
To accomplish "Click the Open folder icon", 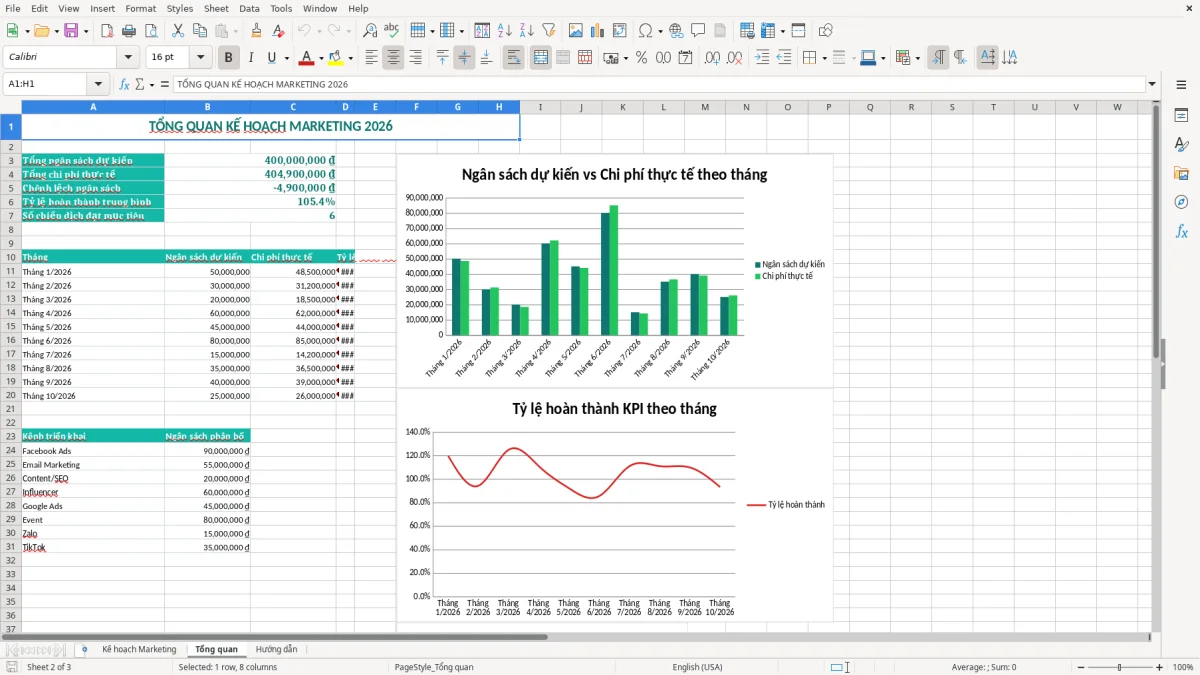I will [x=40, y=31].
